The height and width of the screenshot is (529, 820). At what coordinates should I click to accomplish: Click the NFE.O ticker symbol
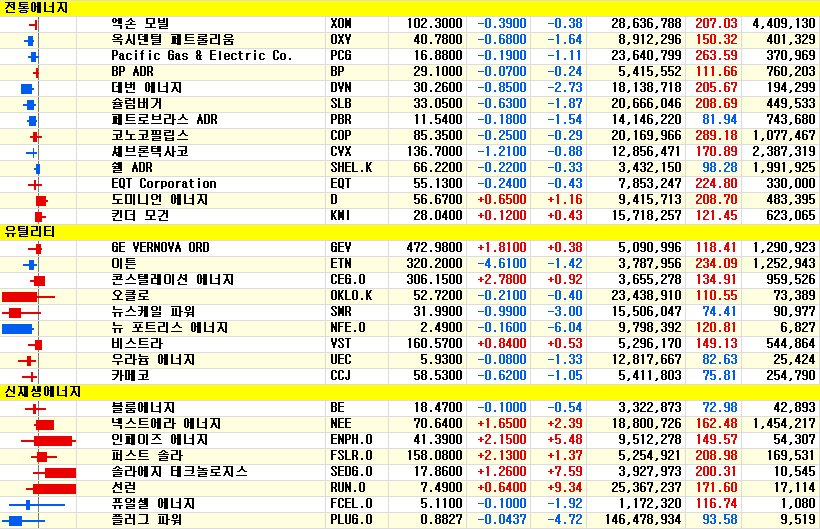point(348,328)
